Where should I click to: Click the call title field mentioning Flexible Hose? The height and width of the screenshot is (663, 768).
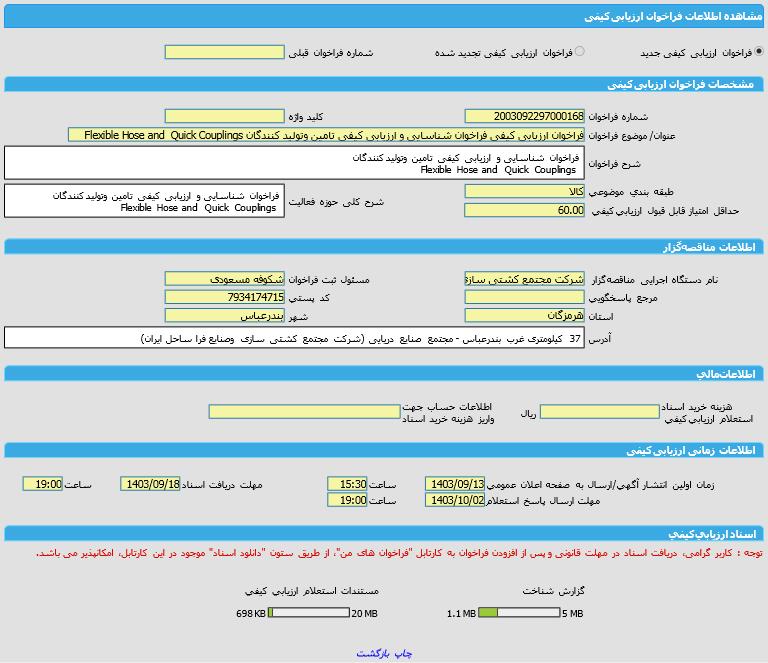tap(326, 135)
